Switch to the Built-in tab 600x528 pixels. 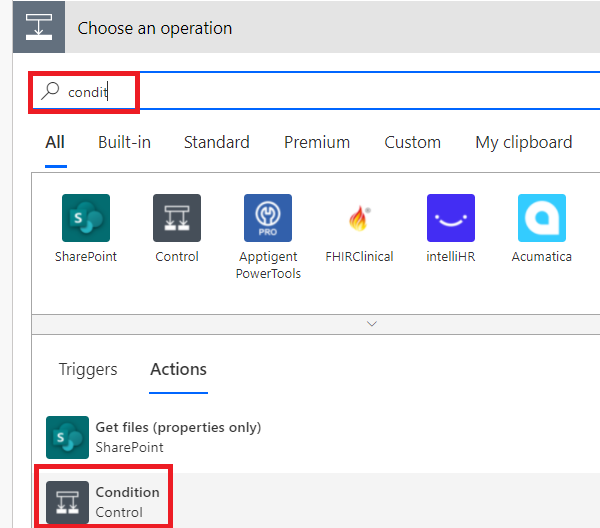pyautogui.click(x=124, y=142)
